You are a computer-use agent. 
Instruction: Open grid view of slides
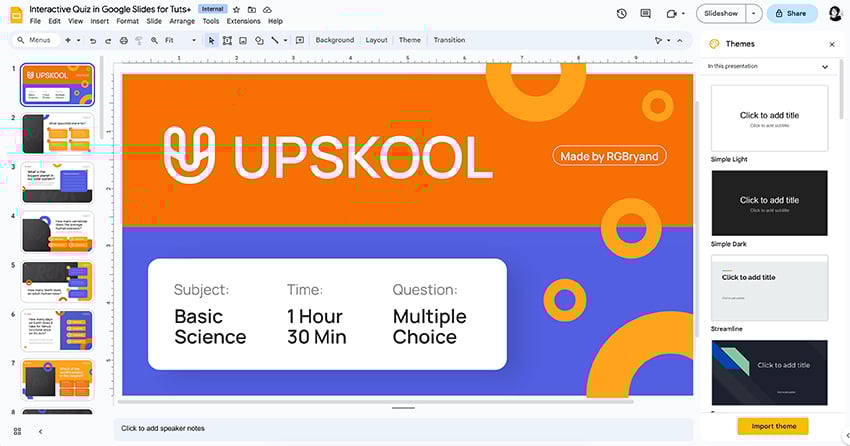17,431
